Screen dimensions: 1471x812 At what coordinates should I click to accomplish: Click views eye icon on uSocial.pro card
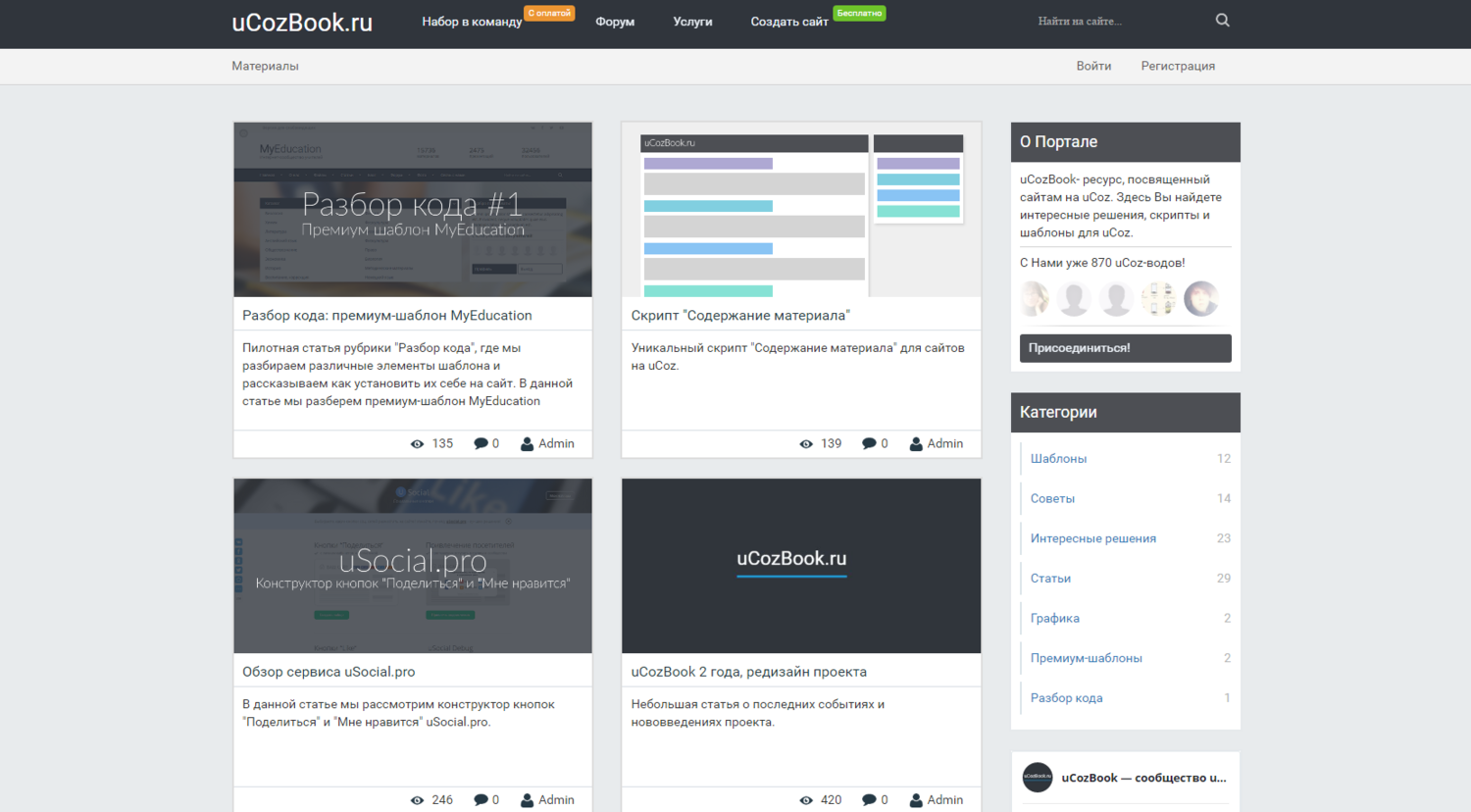417,800
